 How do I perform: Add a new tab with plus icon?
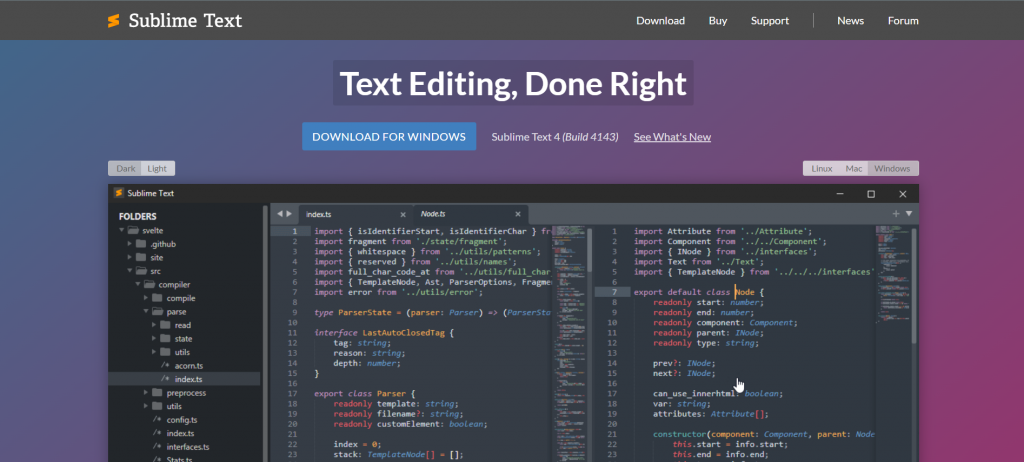click(x=896, y=214)
